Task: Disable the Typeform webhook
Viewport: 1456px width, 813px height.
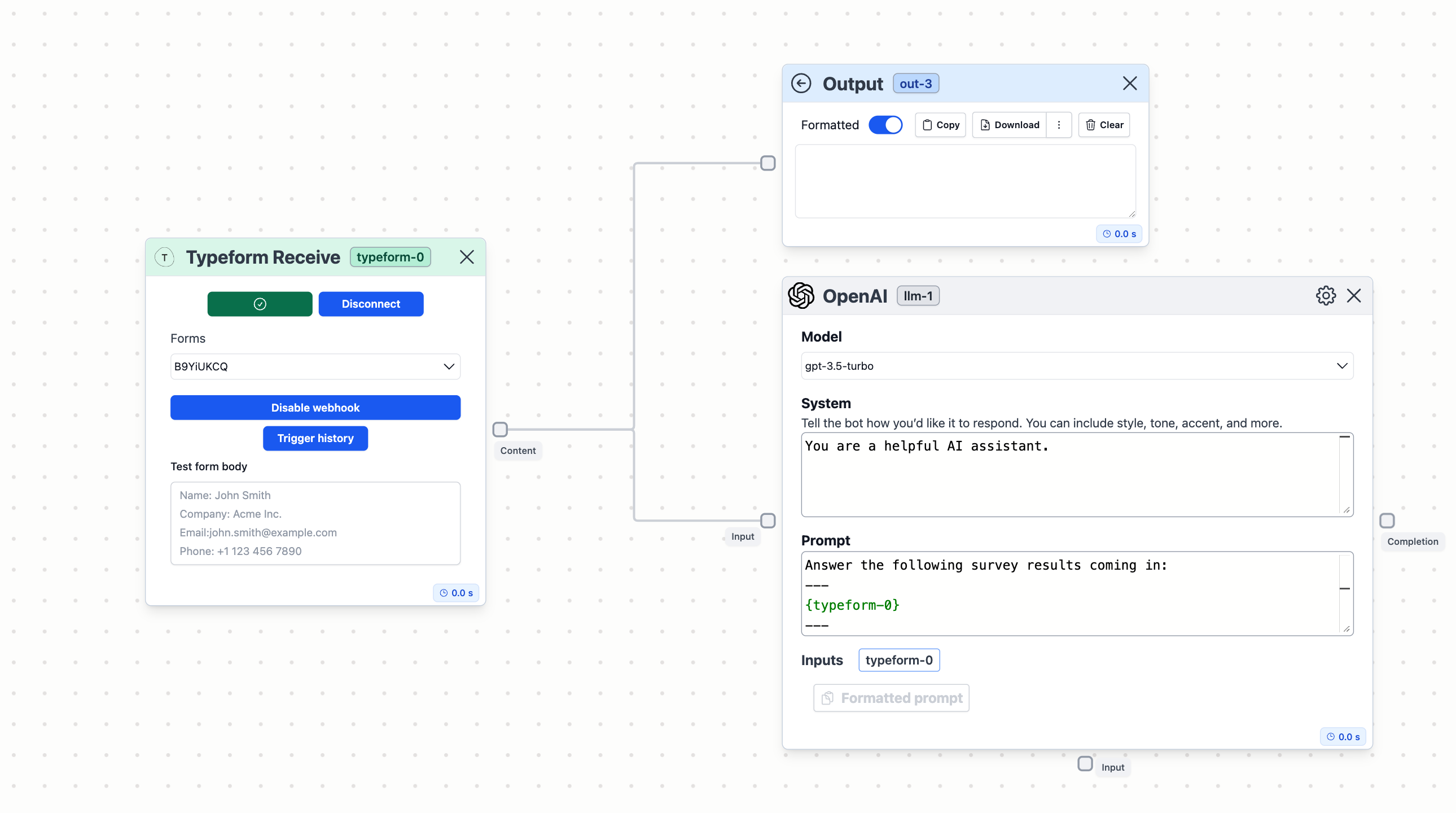Action: coord(315,408)
